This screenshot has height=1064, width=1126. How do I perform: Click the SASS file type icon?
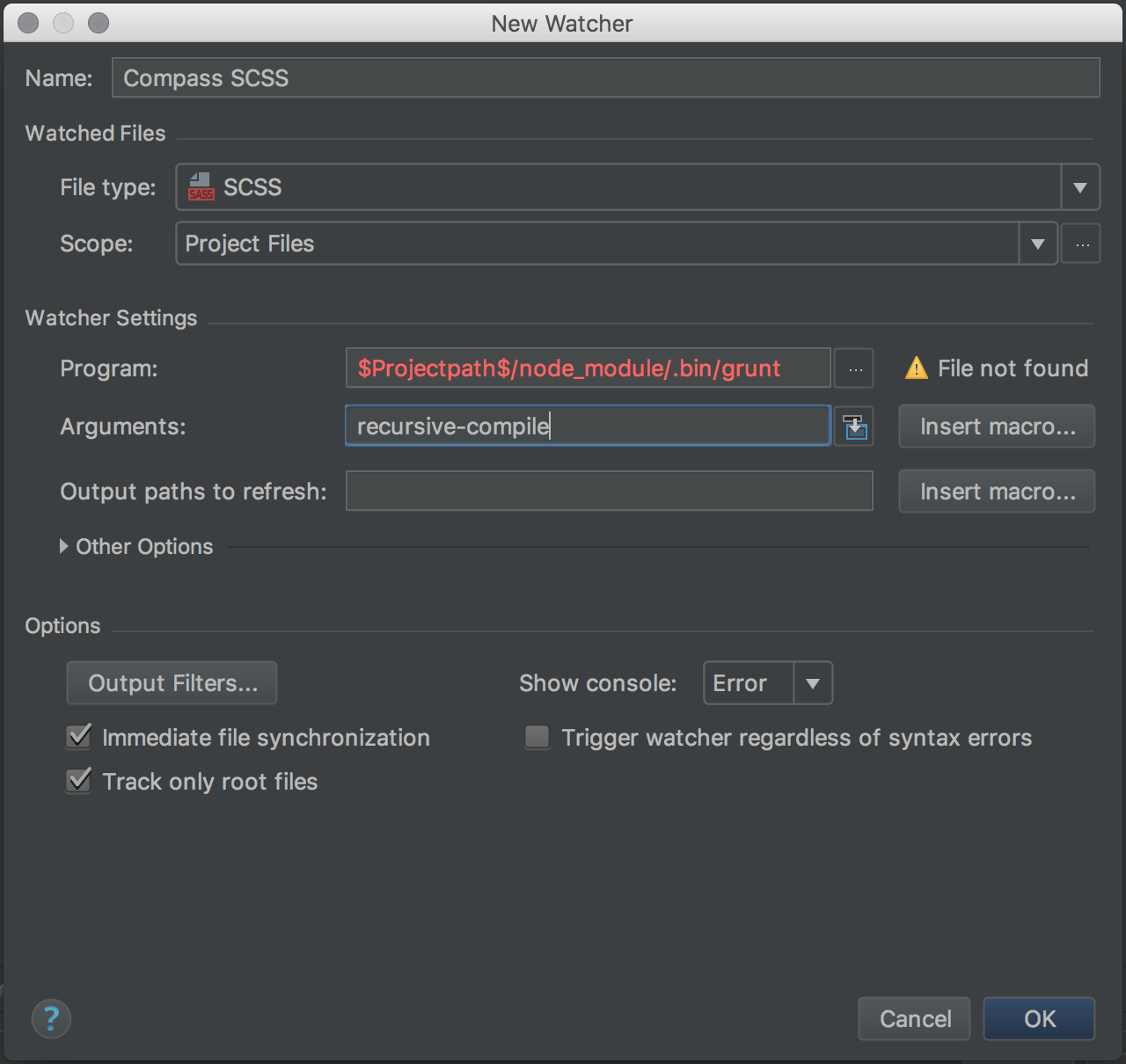(201, 187)
